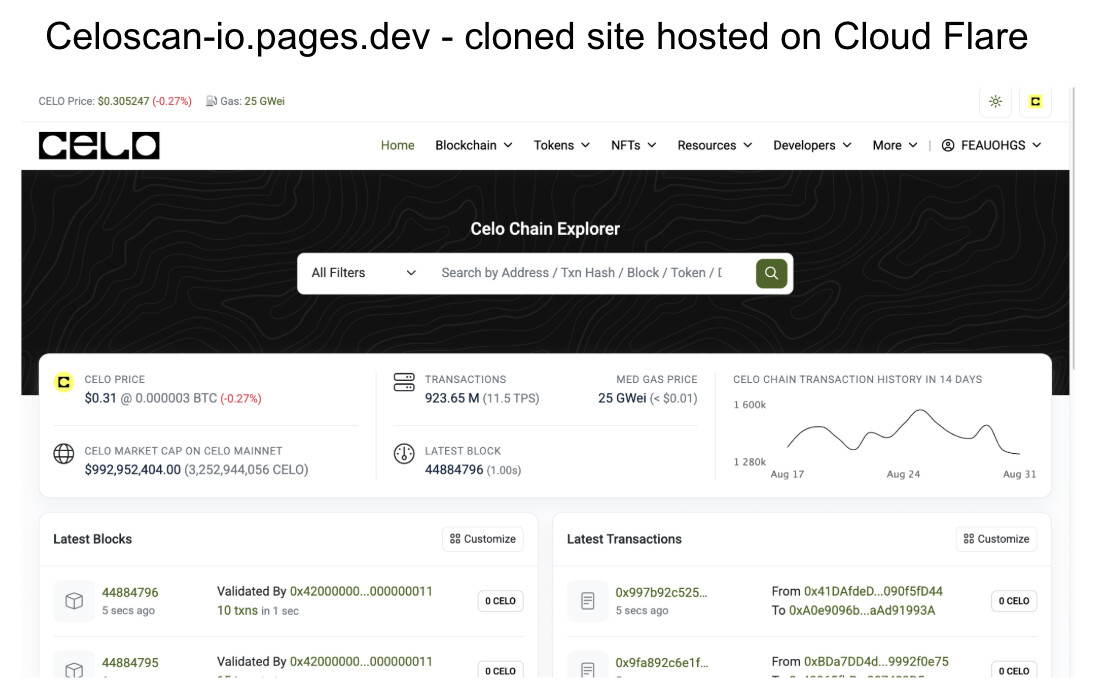This screenshot has height=696, width=1106.
Task: Click the user account icon beside FEAUOHGS
Action: [x=948, y=145]
